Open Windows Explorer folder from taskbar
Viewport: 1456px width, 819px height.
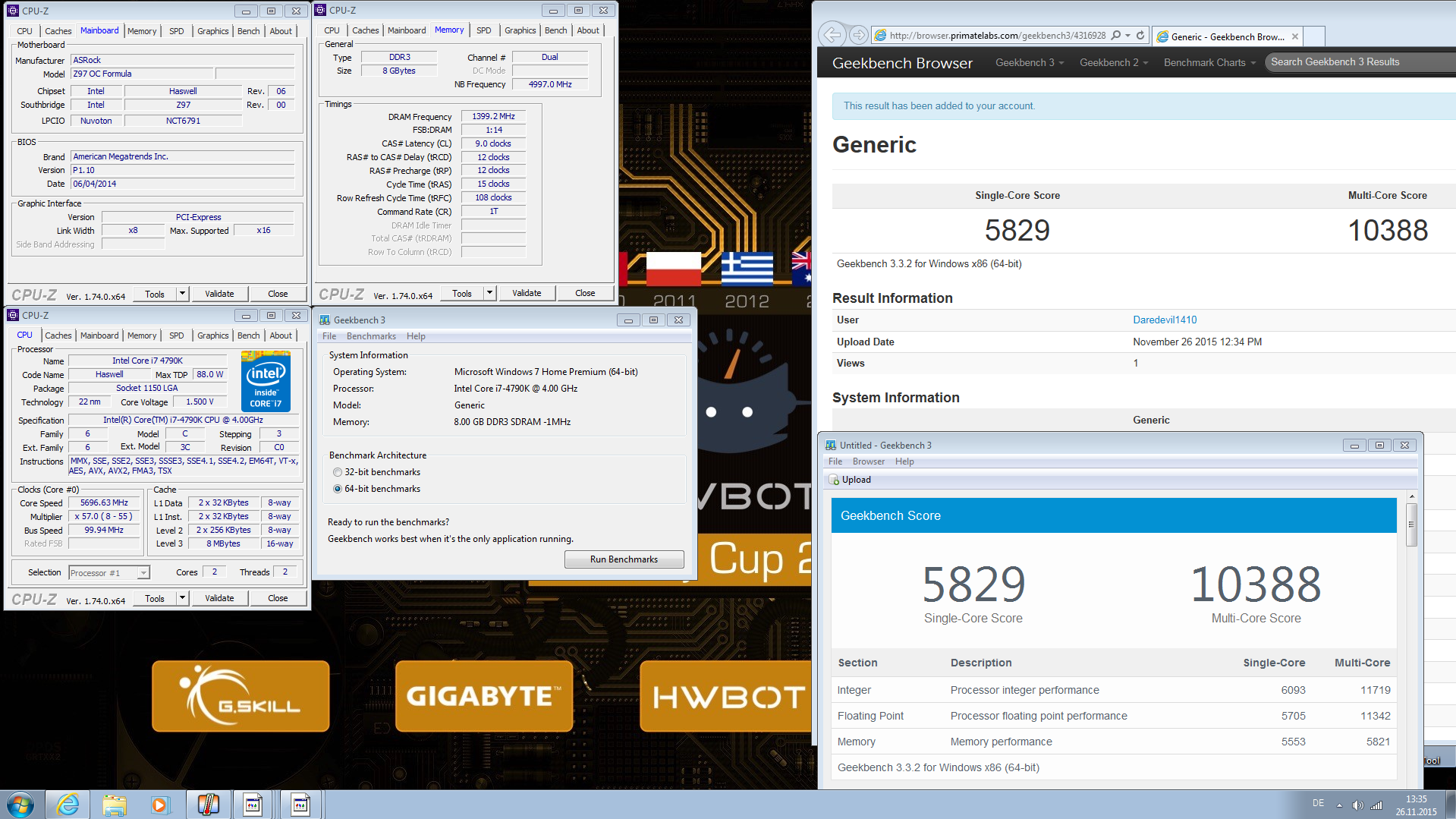(115, 805)
